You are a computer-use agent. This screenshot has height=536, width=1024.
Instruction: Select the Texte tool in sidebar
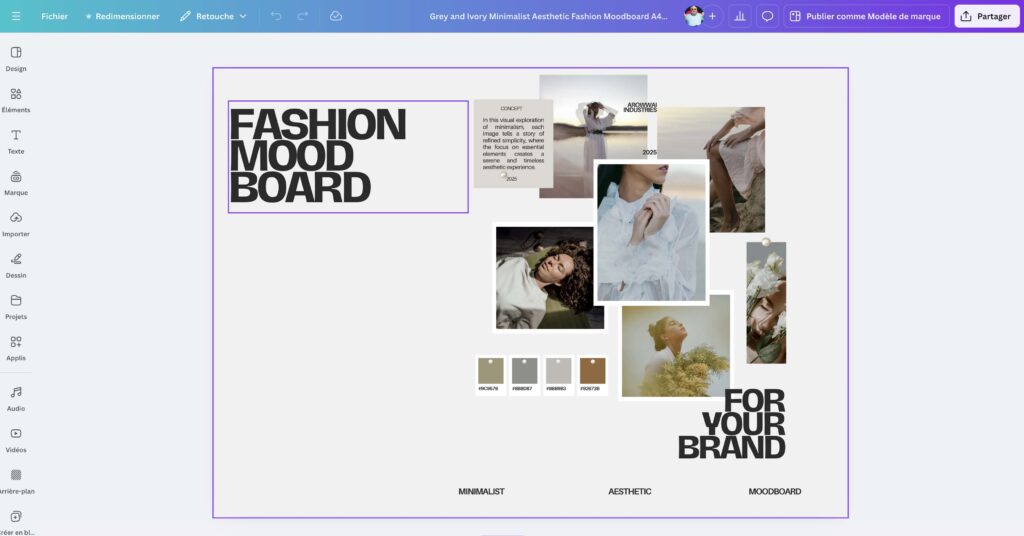pos(16,141)
